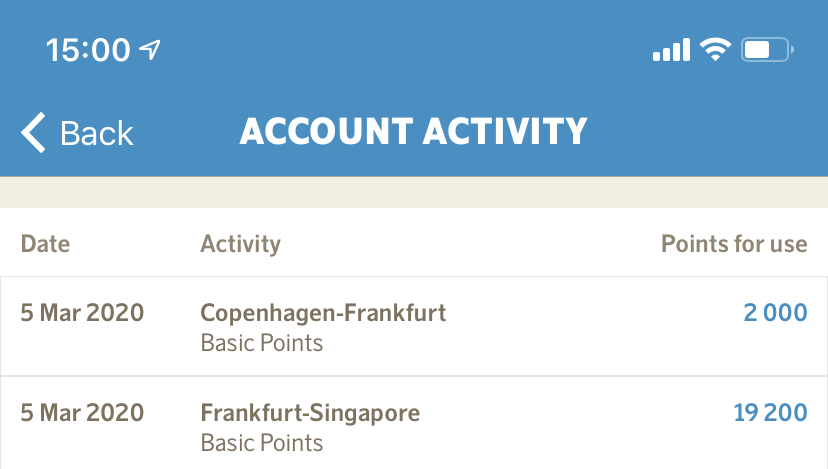The width and height of the screenshot is (828, 469).
Task: Select the 2 000 points value
Action: [x=775, y=313]
